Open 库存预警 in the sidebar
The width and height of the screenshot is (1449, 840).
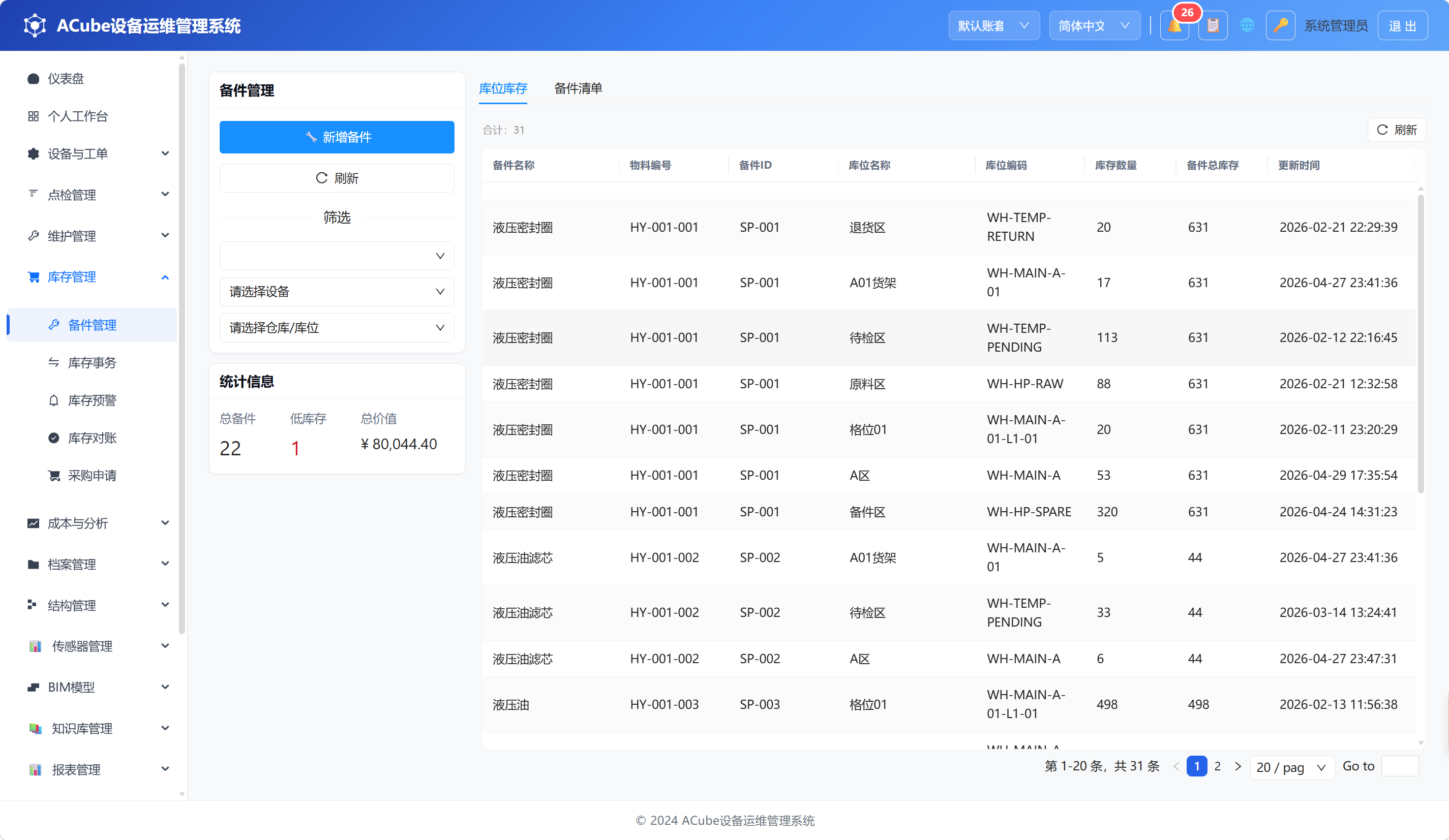click(92, 400)
